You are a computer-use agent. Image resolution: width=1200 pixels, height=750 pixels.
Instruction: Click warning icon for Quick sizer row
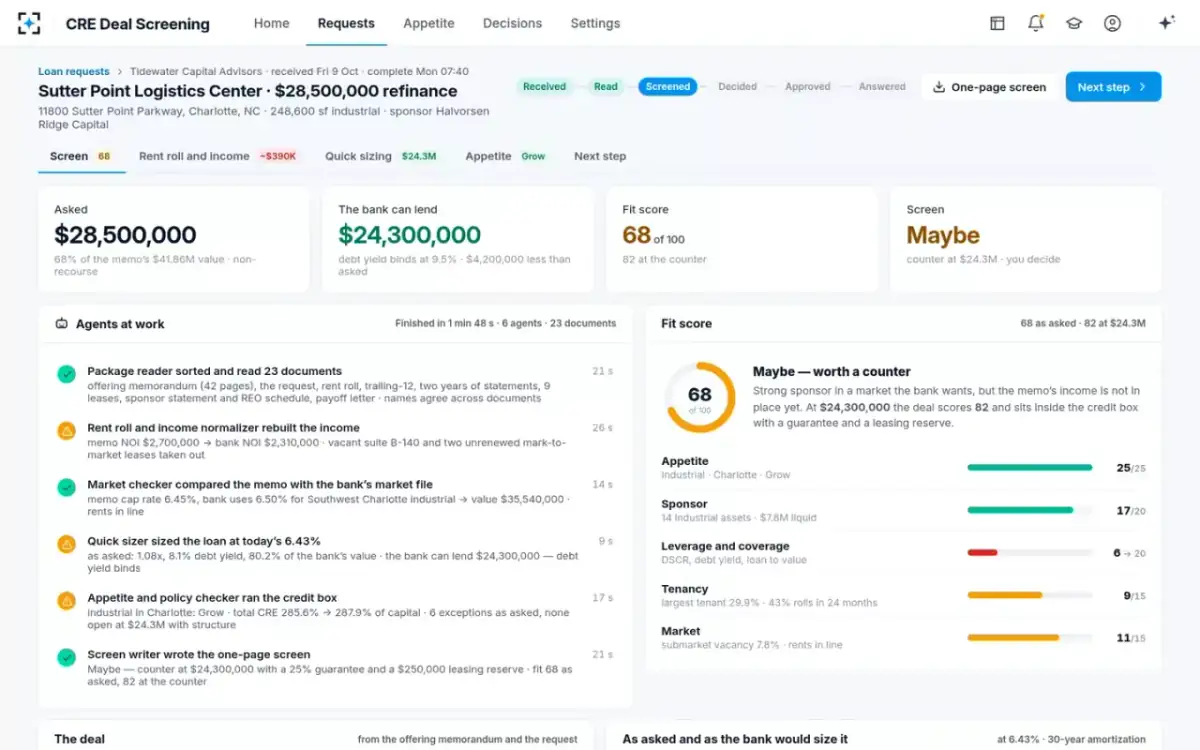(67, 544)
